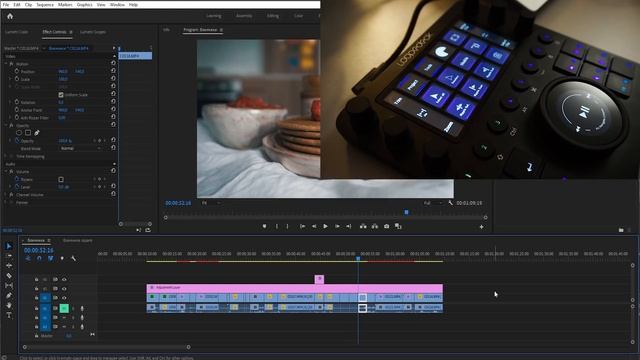Toggle eye visibility for second video track

pyautogui.click(x=64, y=289)
